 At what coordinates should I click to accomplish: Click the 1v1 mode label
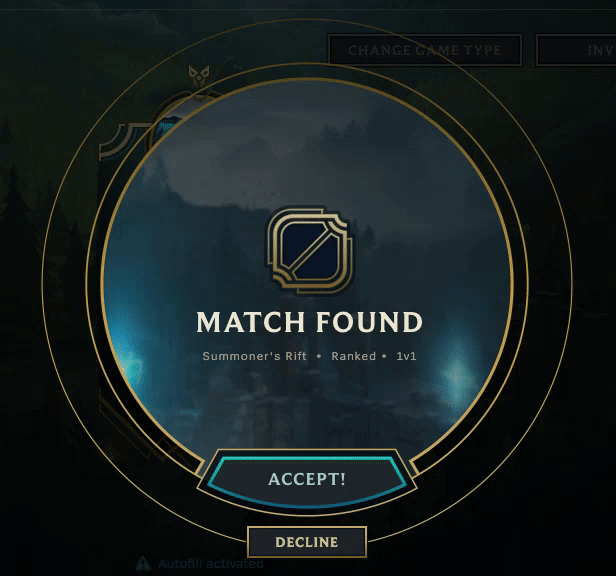[406, 356]
